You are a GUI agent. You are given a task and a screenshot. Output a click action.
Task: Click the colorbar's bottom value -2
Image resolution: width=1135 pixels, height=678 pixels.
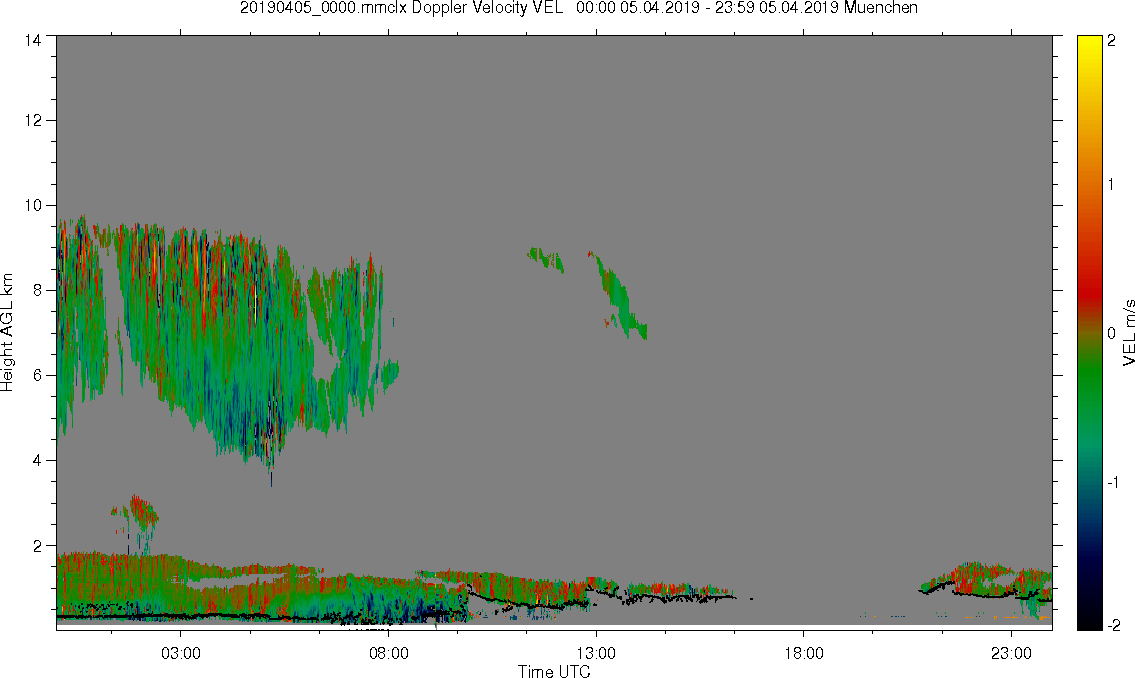(1113, 624)
